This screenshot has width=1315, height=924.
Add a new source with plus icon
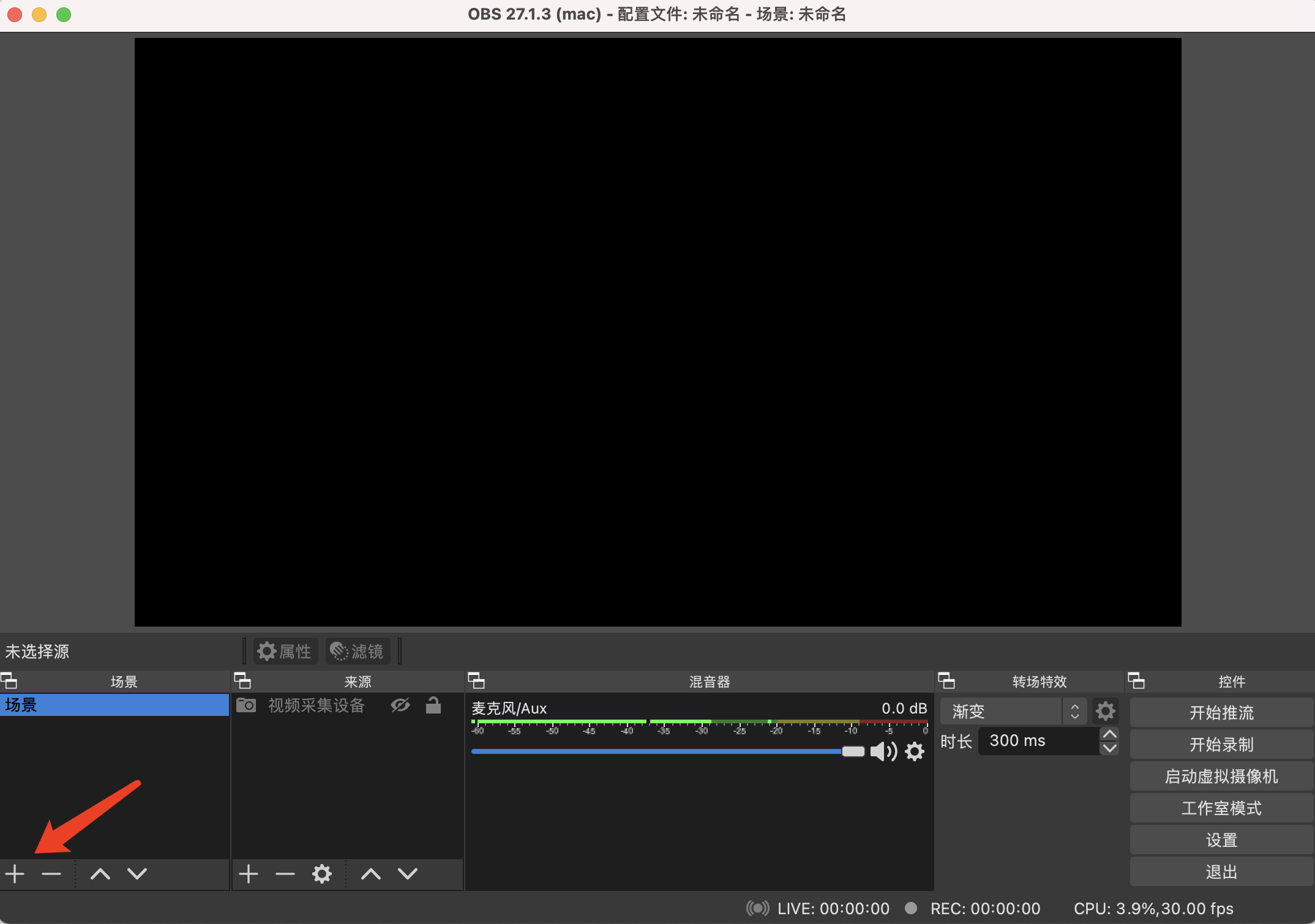click(x=248, y=873)
